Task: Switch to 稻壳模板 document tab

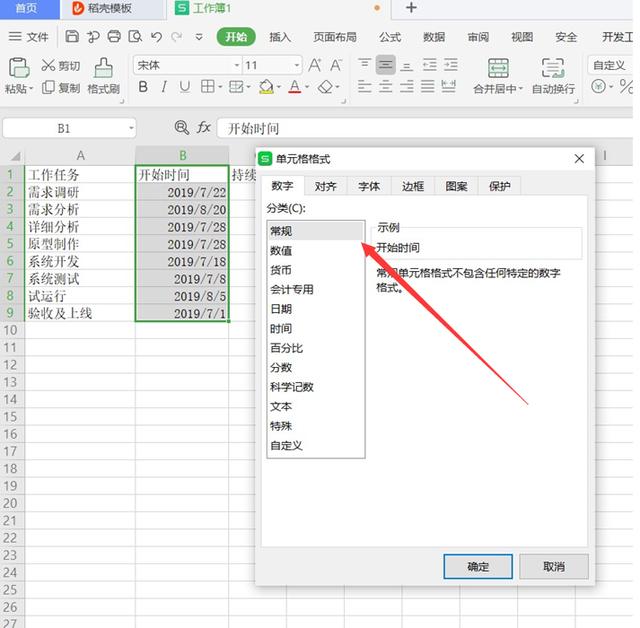Action: point(112,8)
